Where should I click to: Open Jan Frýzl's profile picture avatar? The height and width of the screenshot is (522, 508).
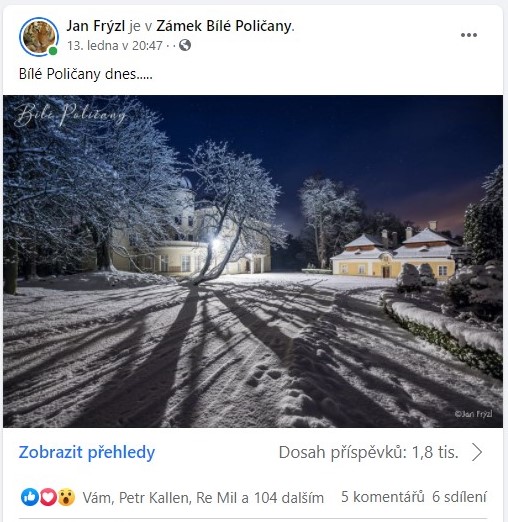coord(39,37)
